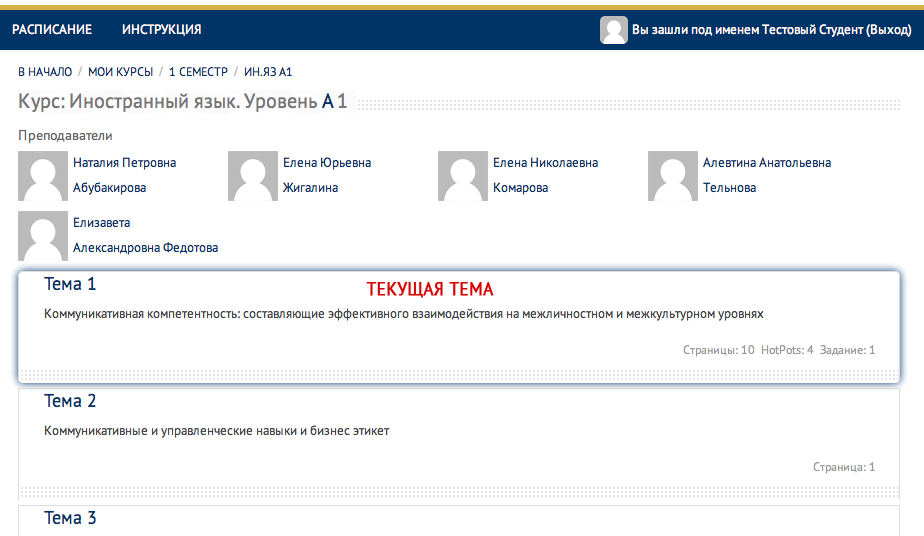This screenshot has width=924, height=536.
Task: Go to В НАЧАЛО breadcrumb
Action: click(45, 72)
